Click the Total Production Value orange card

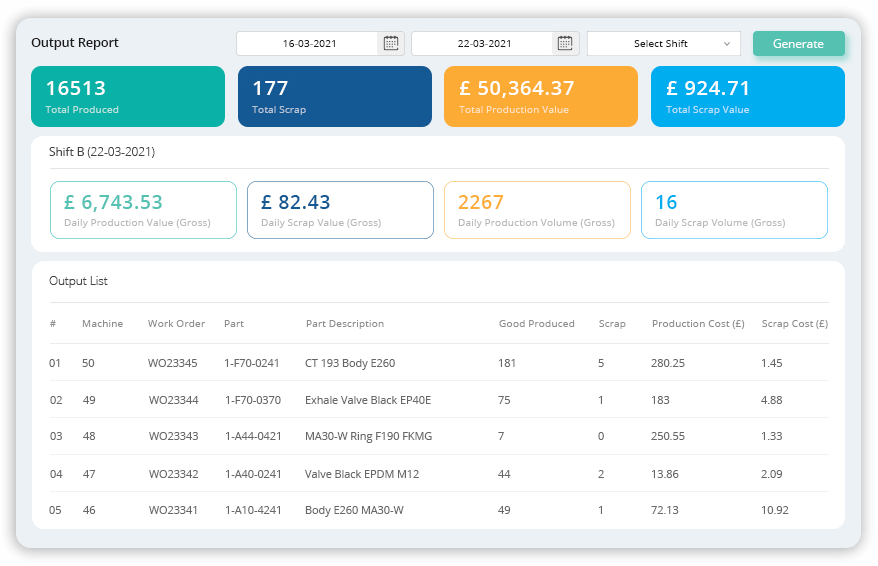[540, 97]
